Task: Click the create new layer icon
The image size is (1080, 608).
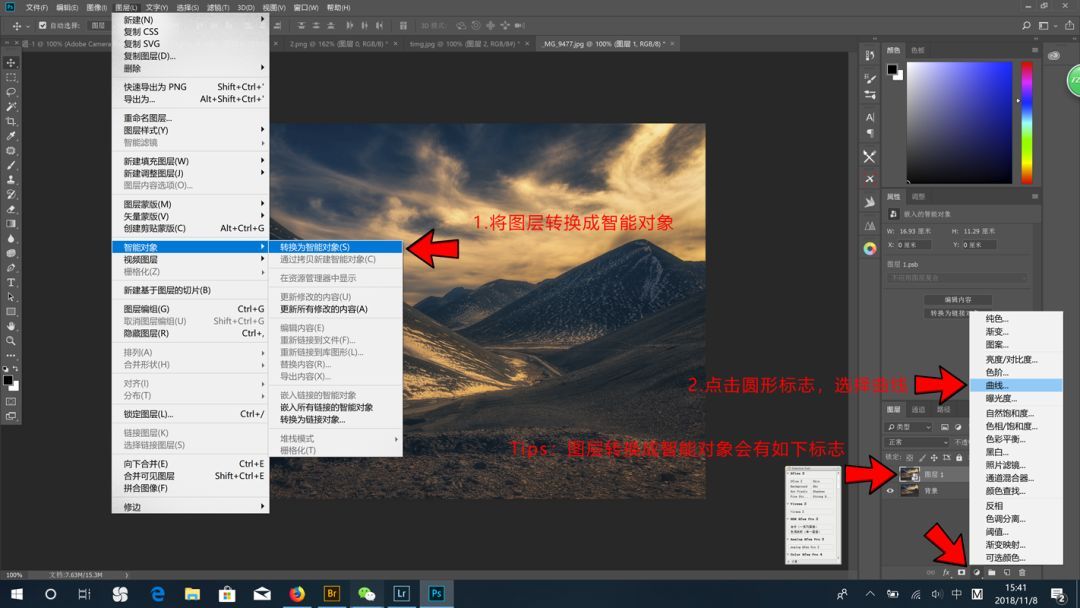Action: point(1006,572)
